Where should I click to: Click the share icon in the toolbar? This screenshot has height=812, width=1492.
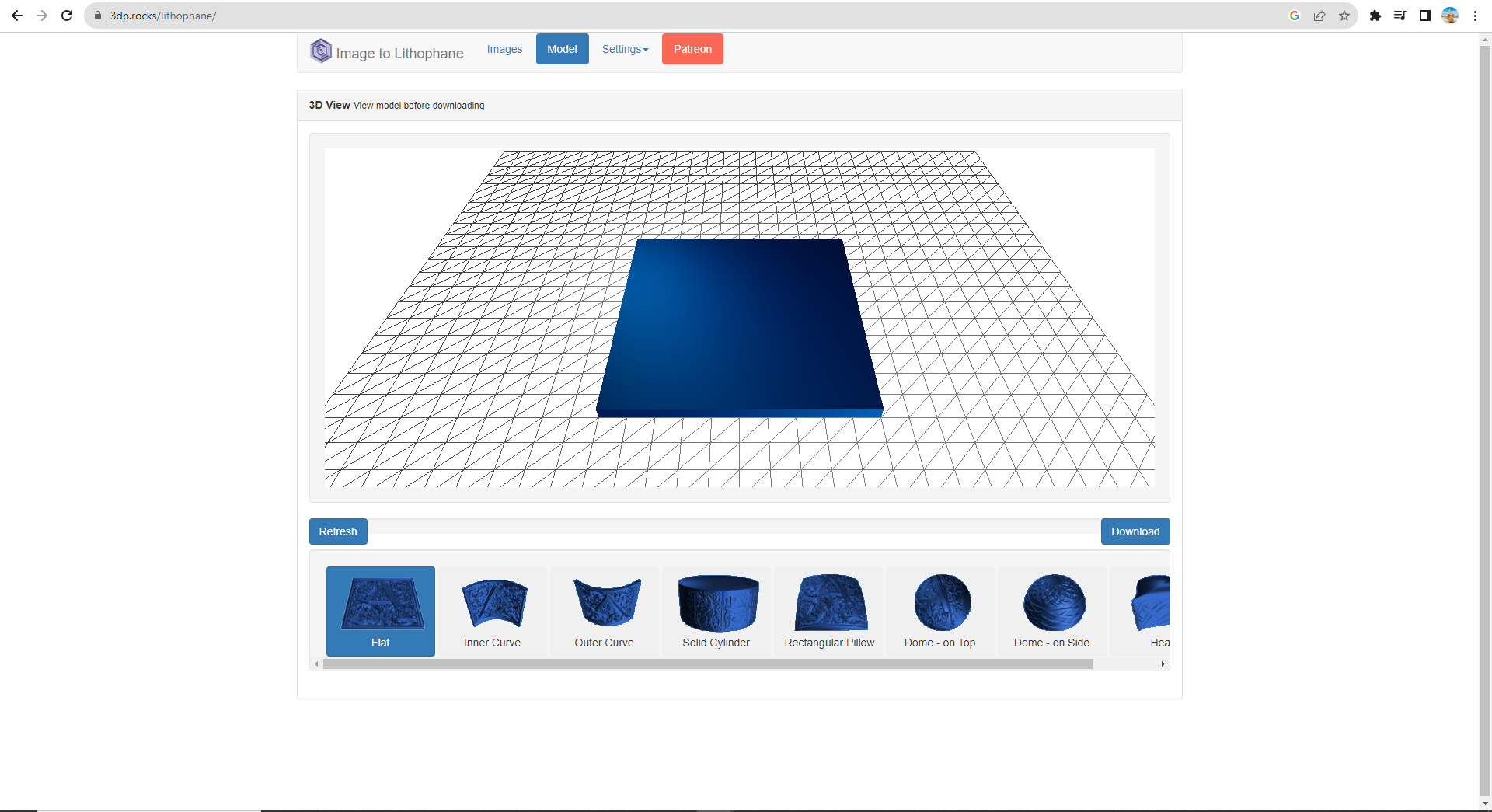(1319, 16)
